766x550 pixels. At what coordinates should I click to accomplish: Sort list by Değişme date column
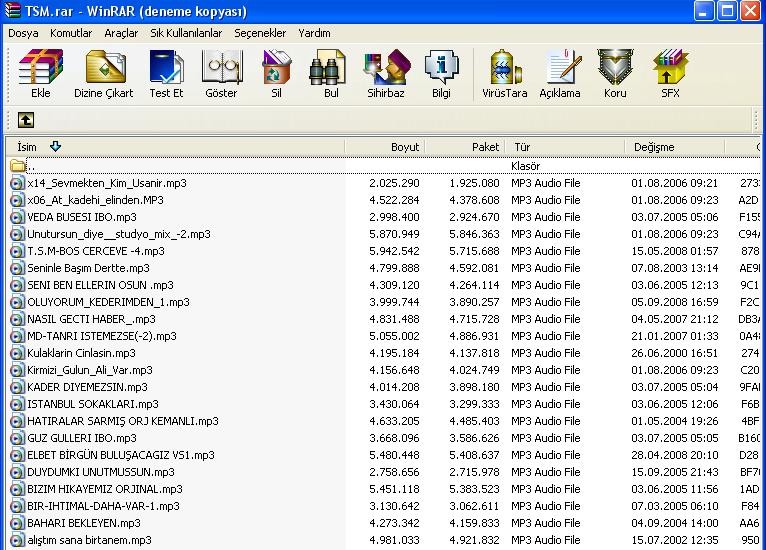tap(654, 147)
